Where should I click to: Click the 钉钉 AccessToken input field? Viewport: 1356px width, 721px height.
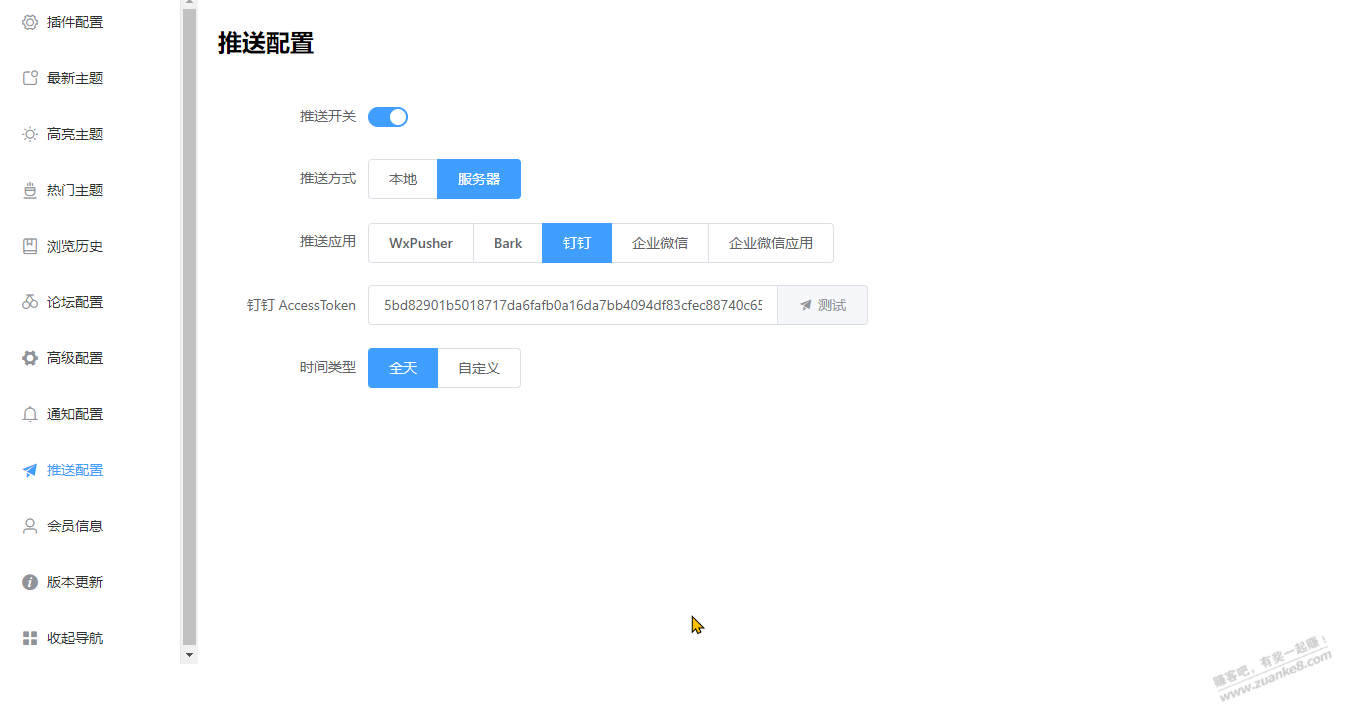pos(573,305)
